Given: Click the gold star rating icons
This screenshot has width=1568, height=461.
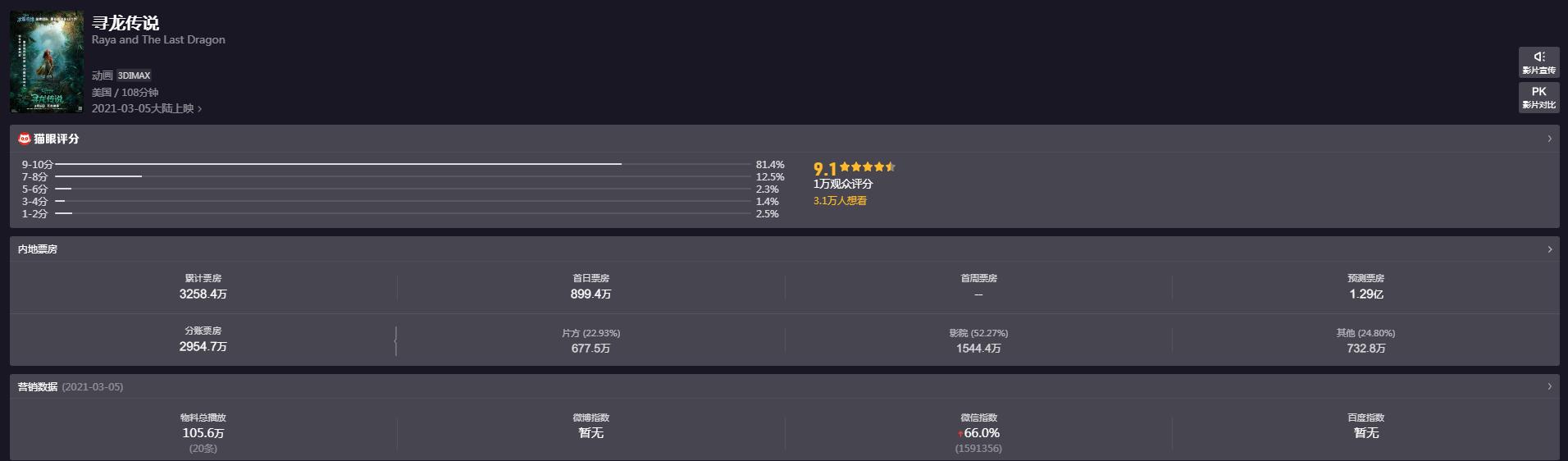Looking at the screenshot, I should tap(868, 167).
